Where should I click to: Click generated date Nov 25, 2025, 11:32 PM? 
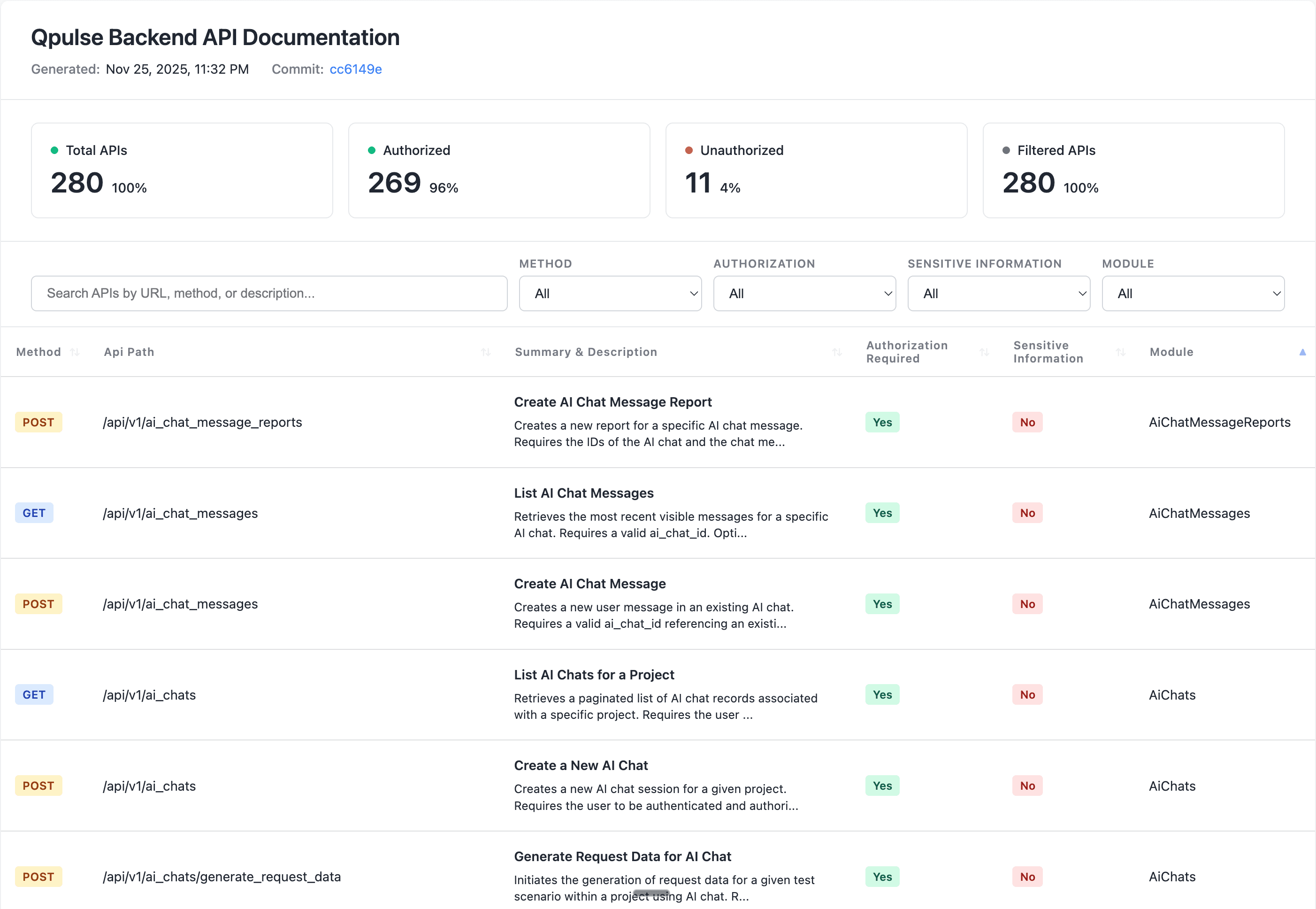(x=177, y=69)
